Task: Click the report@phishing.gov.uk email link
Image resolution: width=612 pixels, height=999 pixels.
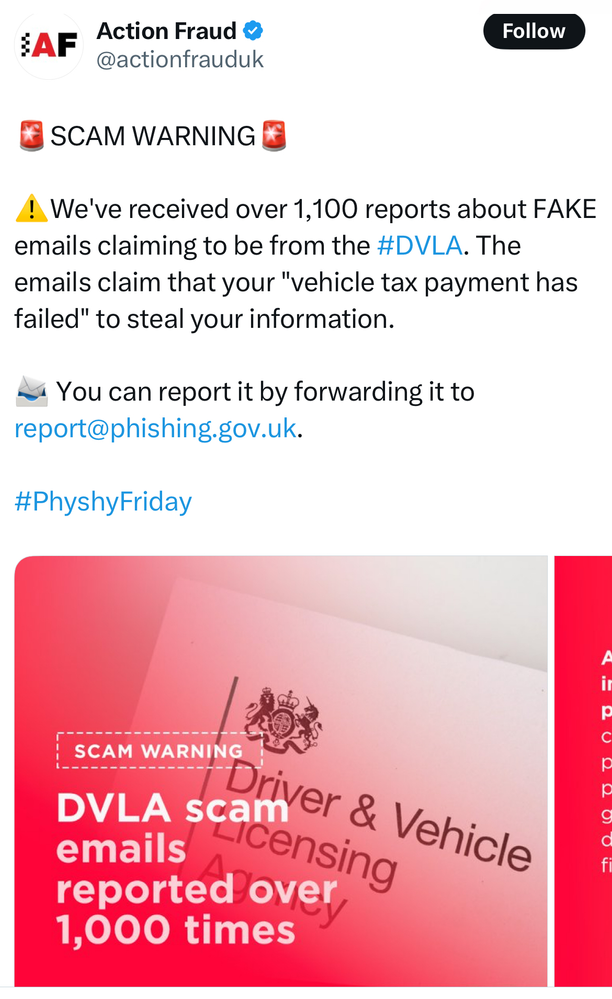Action: point(155,429)
